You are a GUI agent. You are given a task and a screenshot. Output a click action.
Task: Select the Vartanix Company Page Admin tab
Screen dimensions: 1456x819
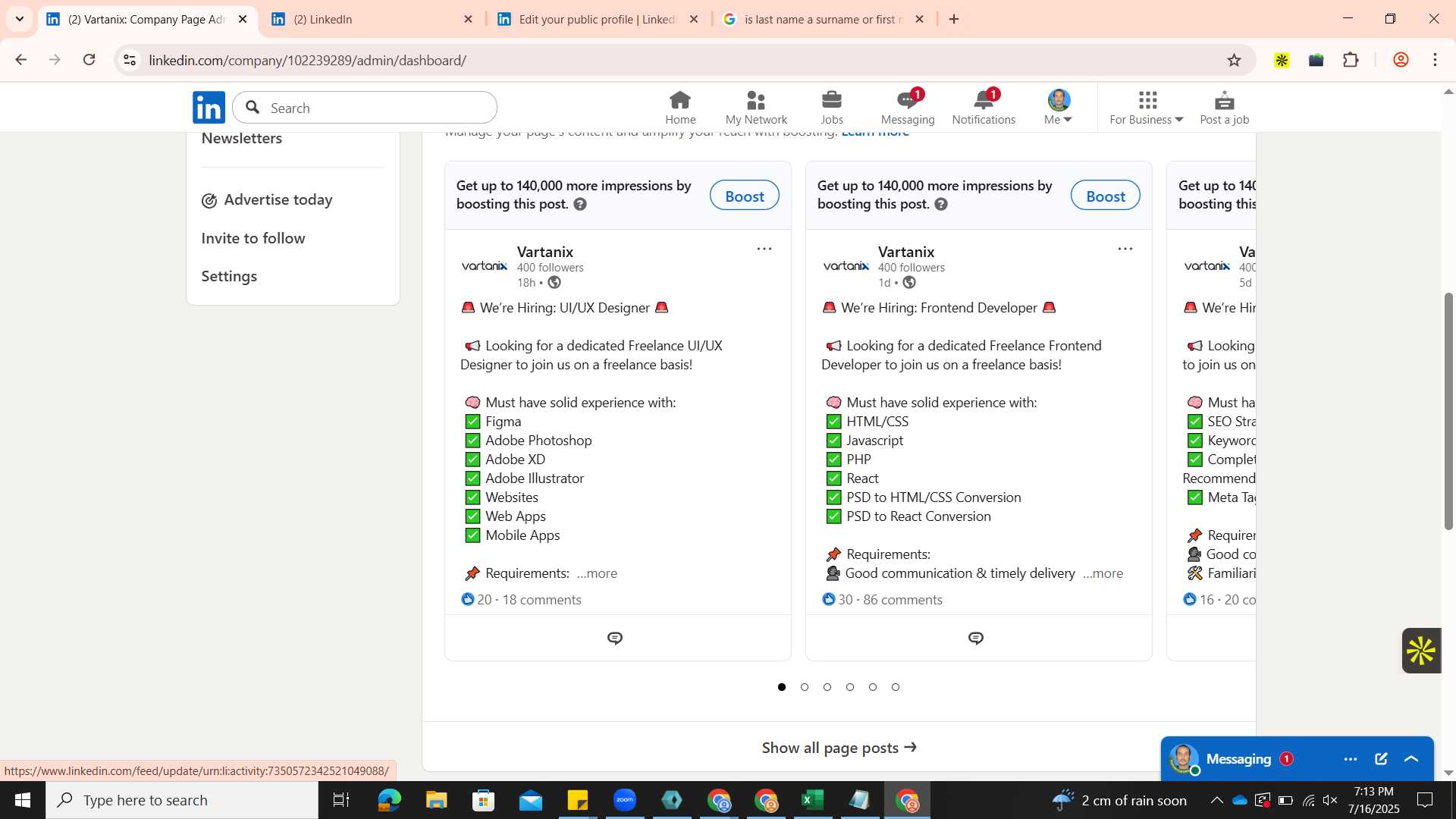point(147,19)
